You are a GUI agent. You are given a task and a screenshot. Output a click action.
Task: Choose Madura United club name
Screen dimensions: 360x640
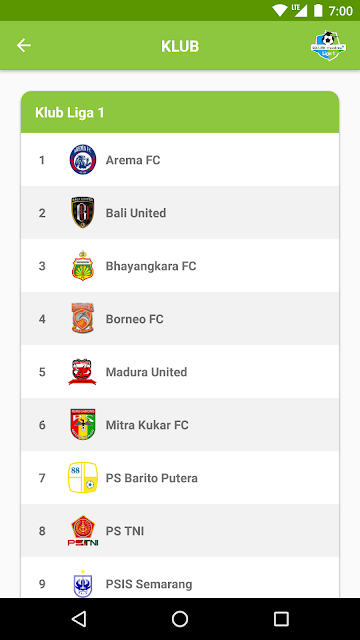point(147,372)
